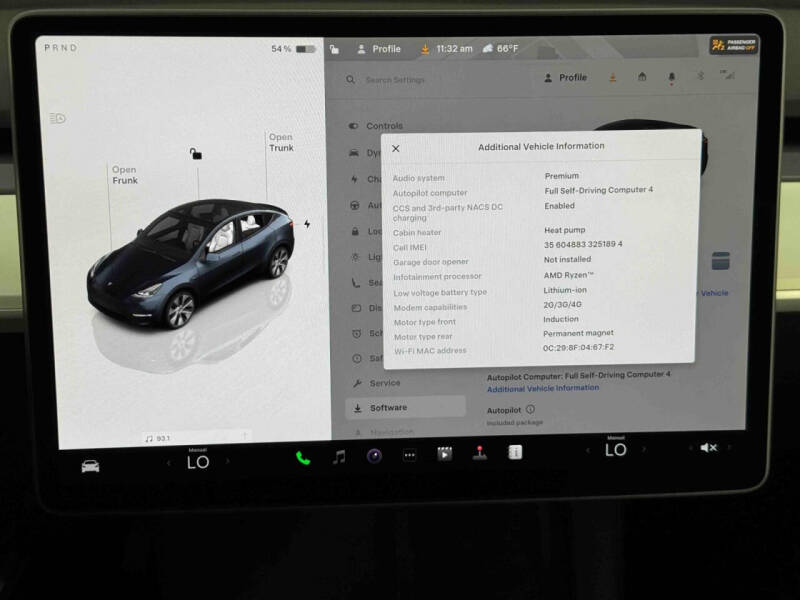Close the Additional Vehicle Information dialog
Image resolution: width=800 pixels, height=600 pixels.
(396, 148)
